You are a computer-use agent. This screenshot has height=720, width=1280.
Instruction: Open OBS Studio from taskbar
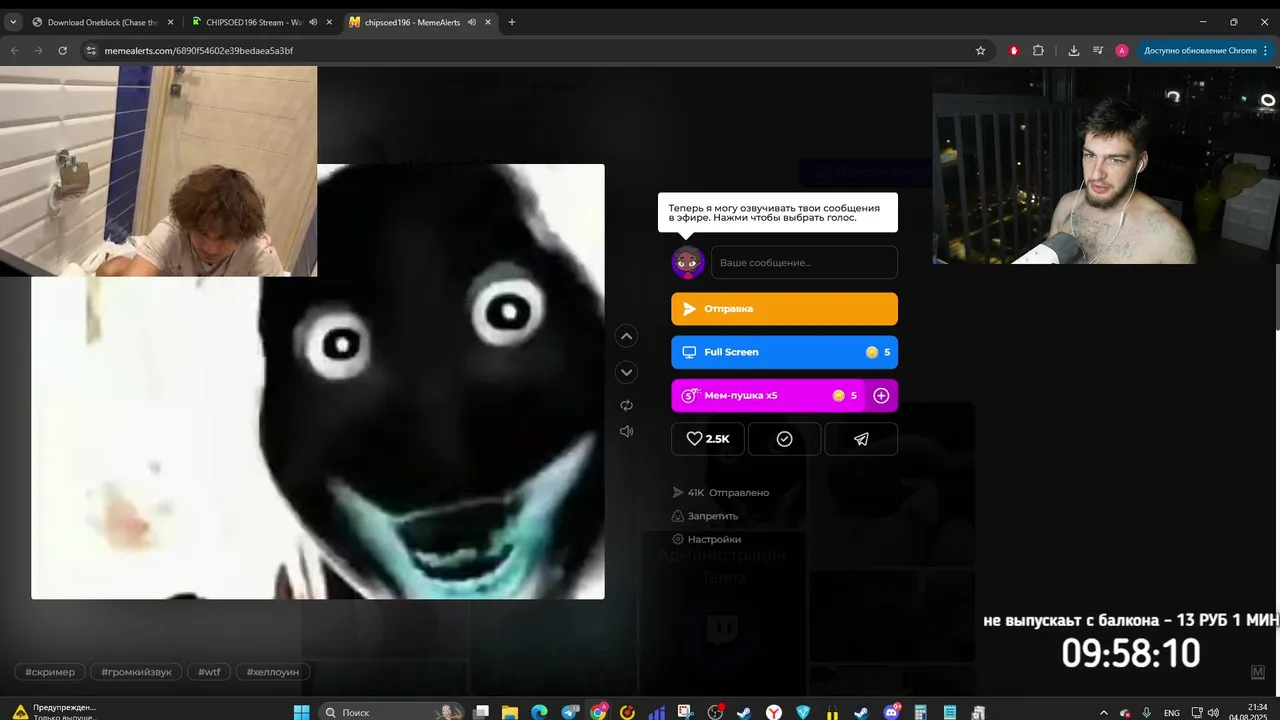(715, 712)
